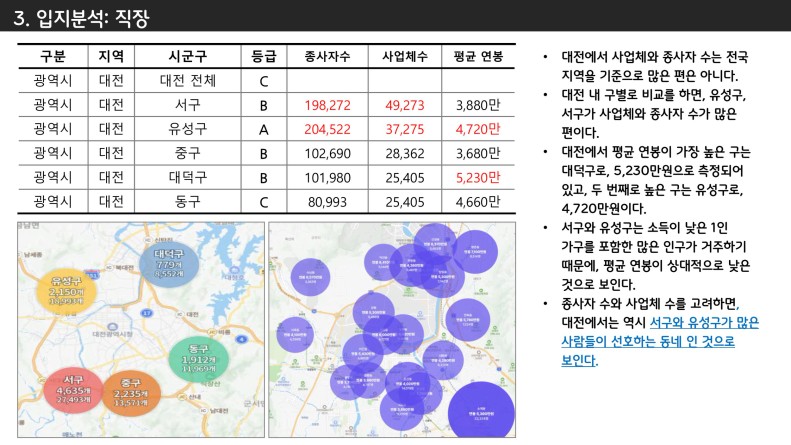
Task: Click grade A in the 유성구 row
Action: pyautogui.click(x=264, y=129)
